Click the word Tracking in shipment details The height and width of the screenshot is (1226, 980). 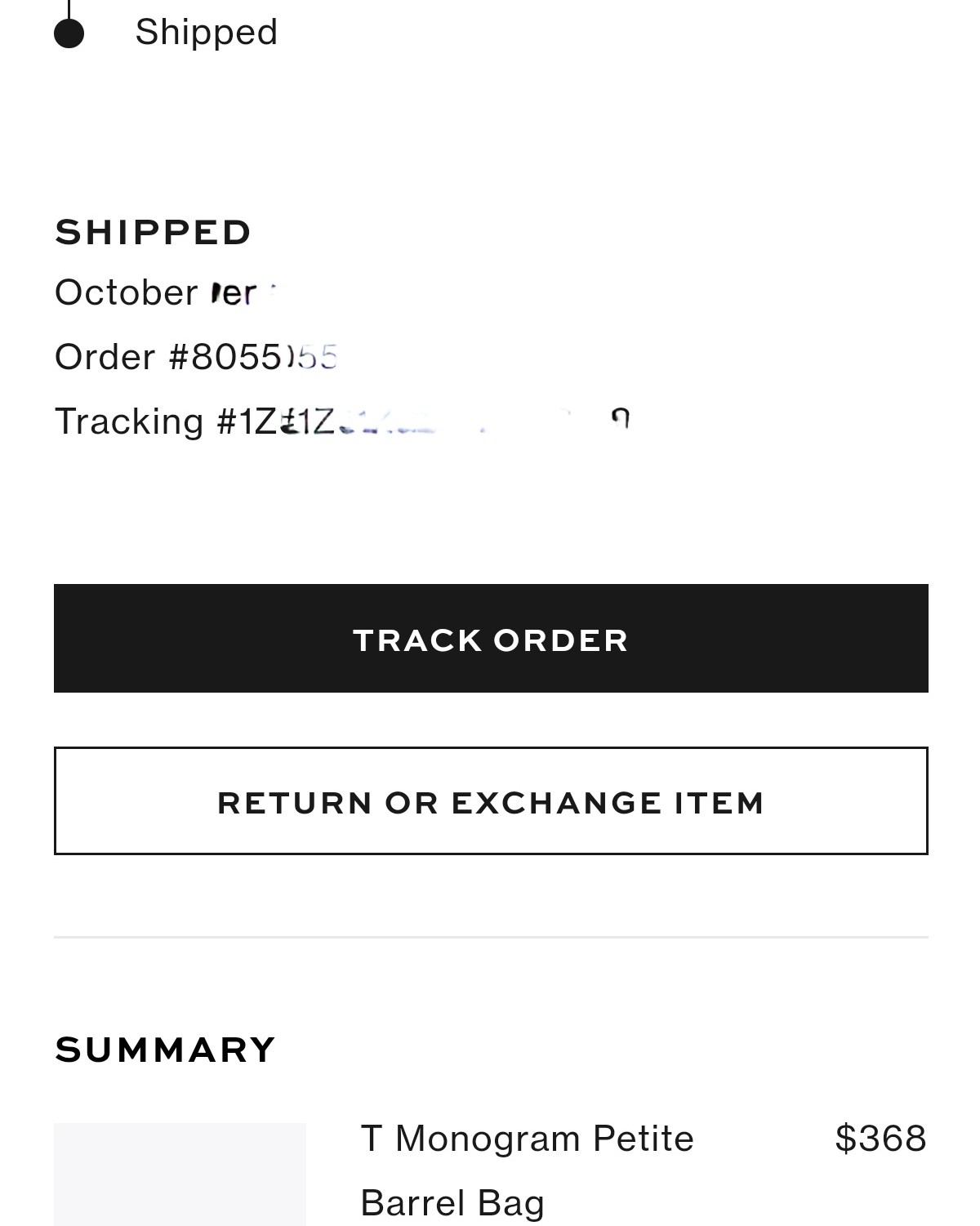pos(129,421)
